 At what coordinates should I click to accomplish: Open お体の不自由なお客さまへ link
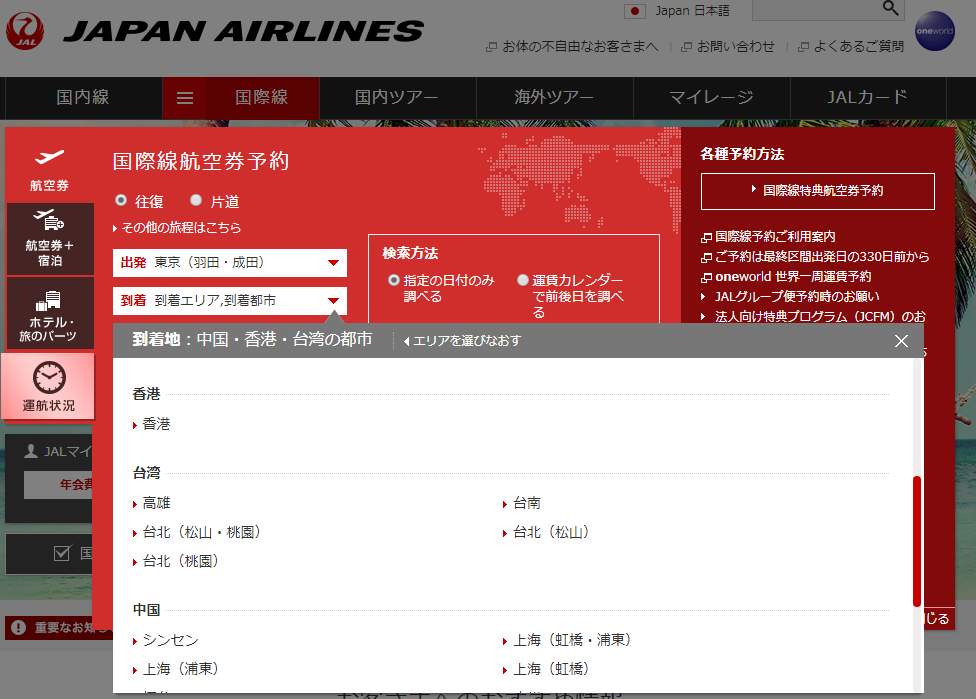572,47
